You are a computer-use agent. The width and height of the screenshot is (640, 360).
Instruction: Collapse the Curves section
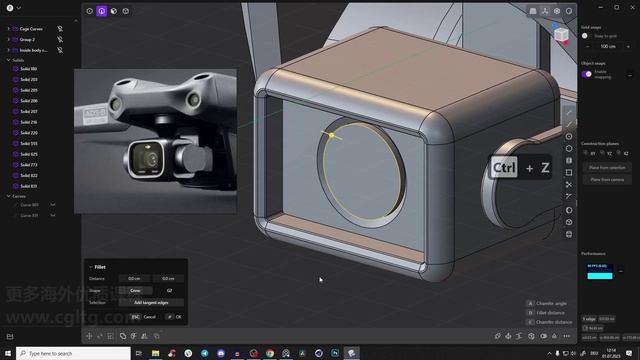9,196
